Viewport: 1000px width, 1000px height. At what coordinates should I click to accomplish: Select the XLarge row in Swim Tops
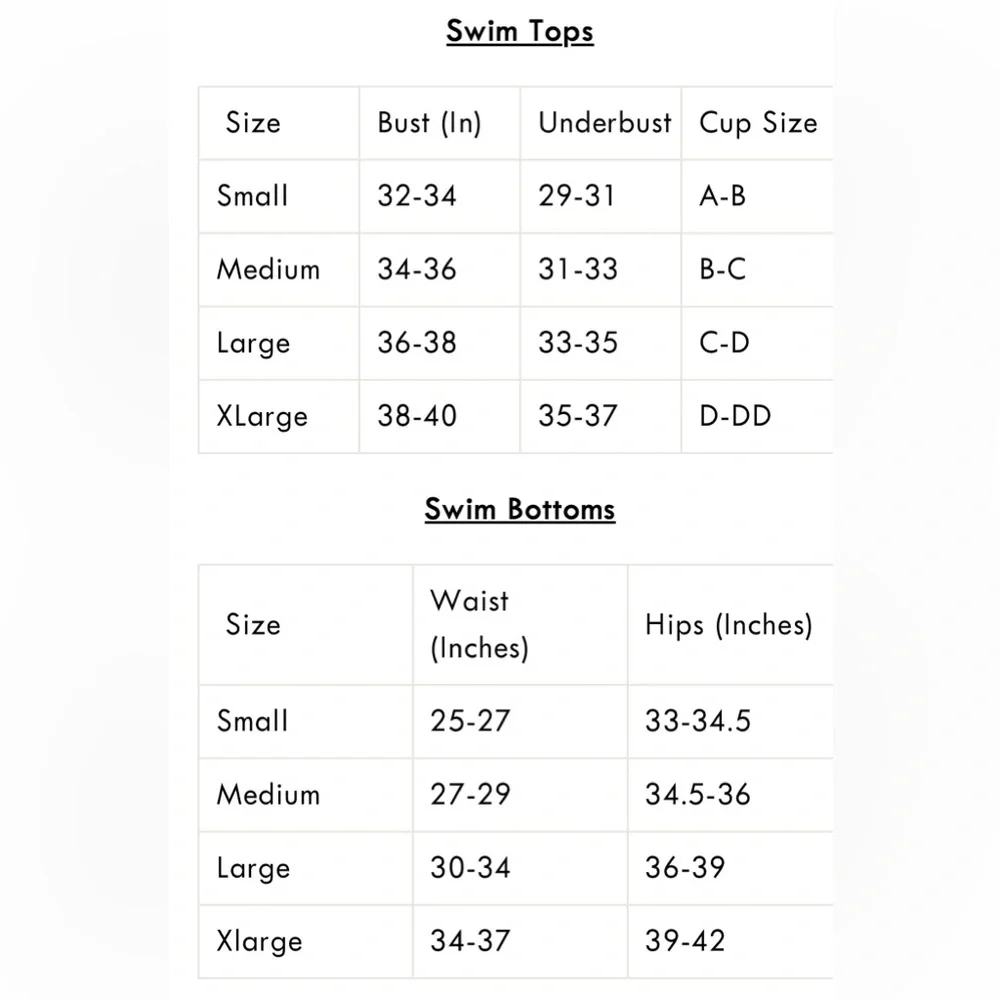click(262, 416)
